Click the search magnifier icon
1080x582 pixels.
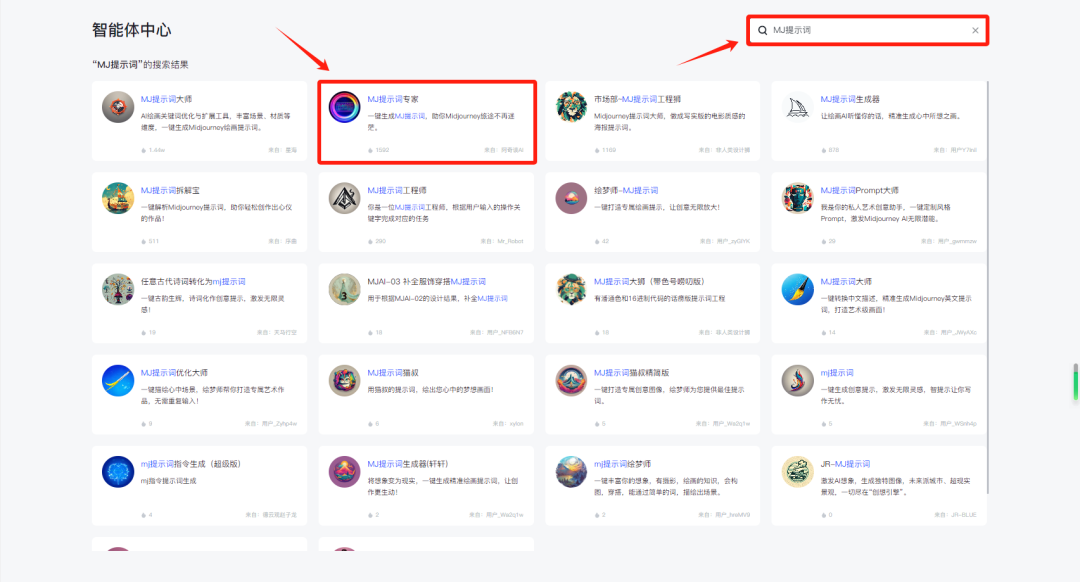[762, 30]
